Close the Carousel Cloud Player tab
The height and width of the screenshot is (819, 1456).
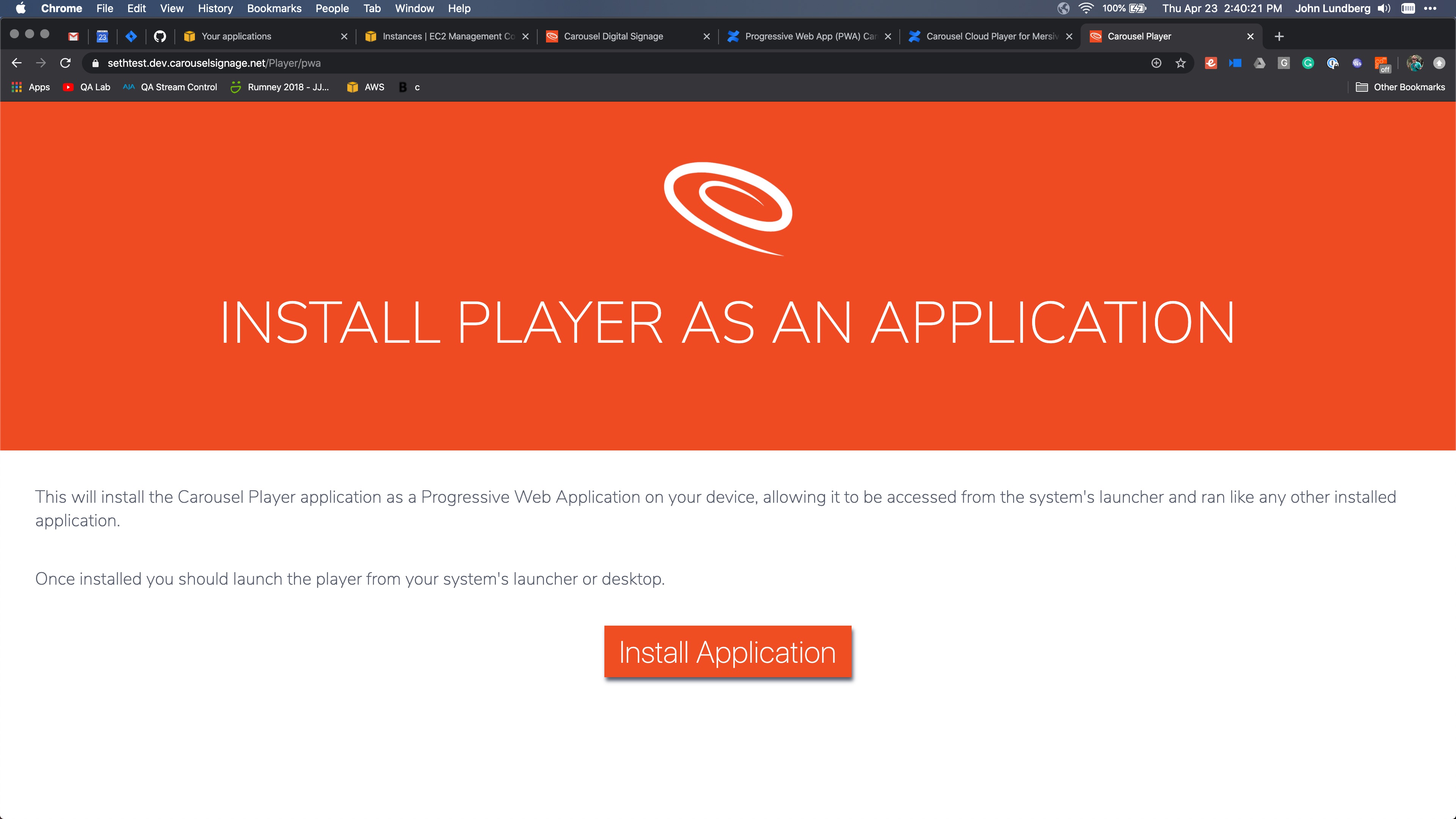(1069, 36)
